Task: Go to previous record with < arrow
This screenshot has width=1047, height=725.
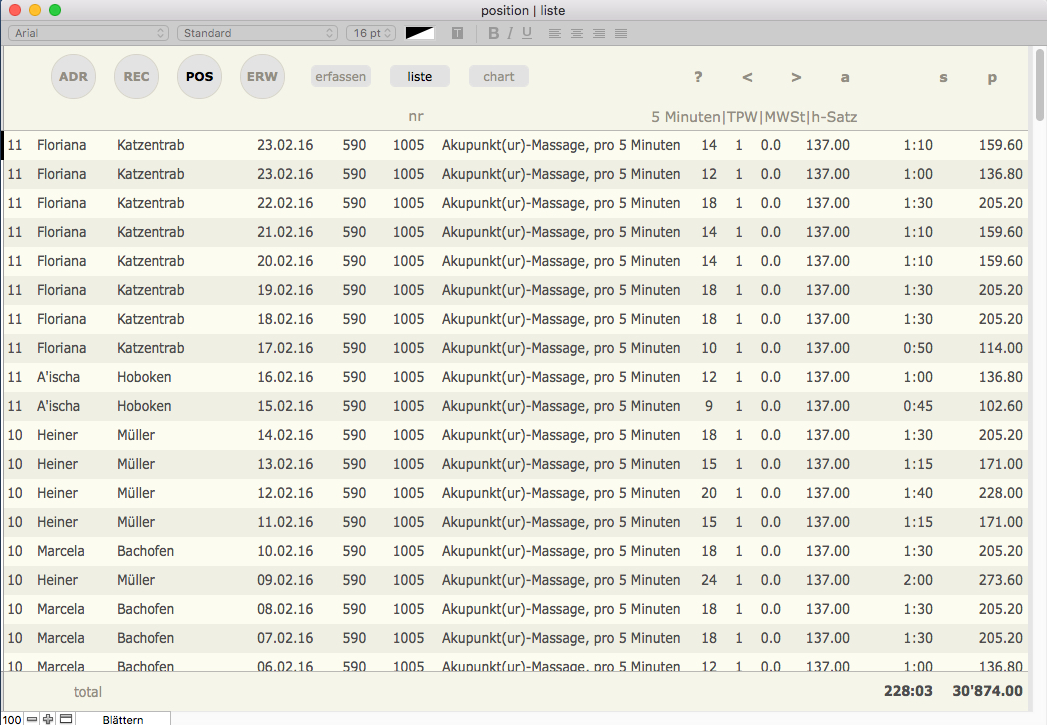Action: [747, 77]
